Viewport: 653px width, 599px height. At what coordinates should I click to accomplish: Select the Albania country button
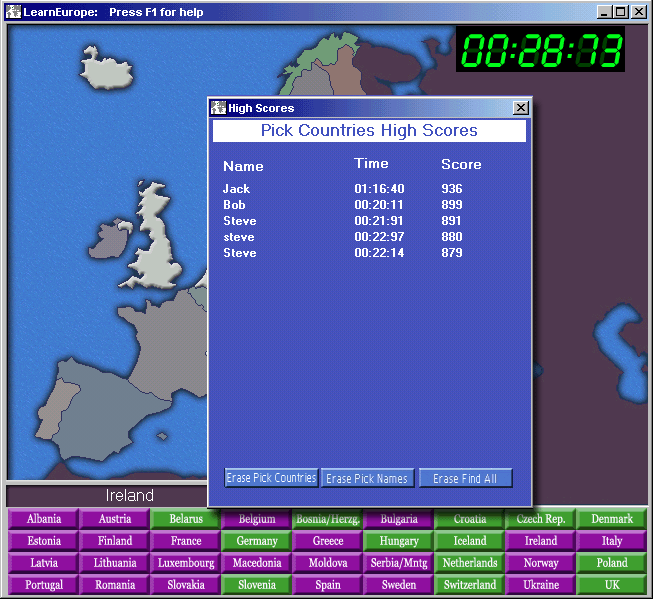[x=44, y=519]
